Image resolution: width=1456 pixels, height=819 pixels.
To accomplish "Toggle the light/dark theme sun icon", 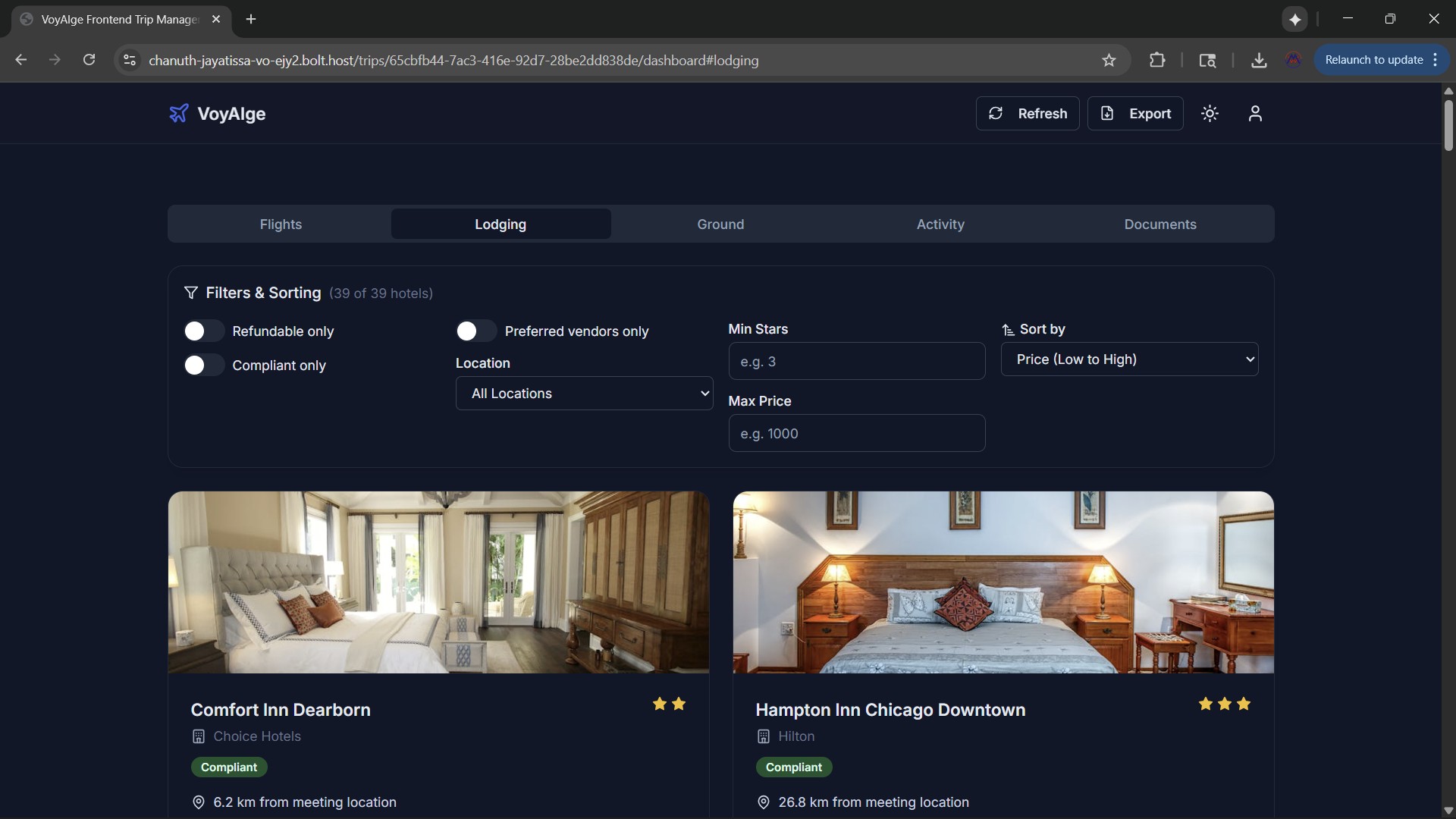I will pos(1210,114).
